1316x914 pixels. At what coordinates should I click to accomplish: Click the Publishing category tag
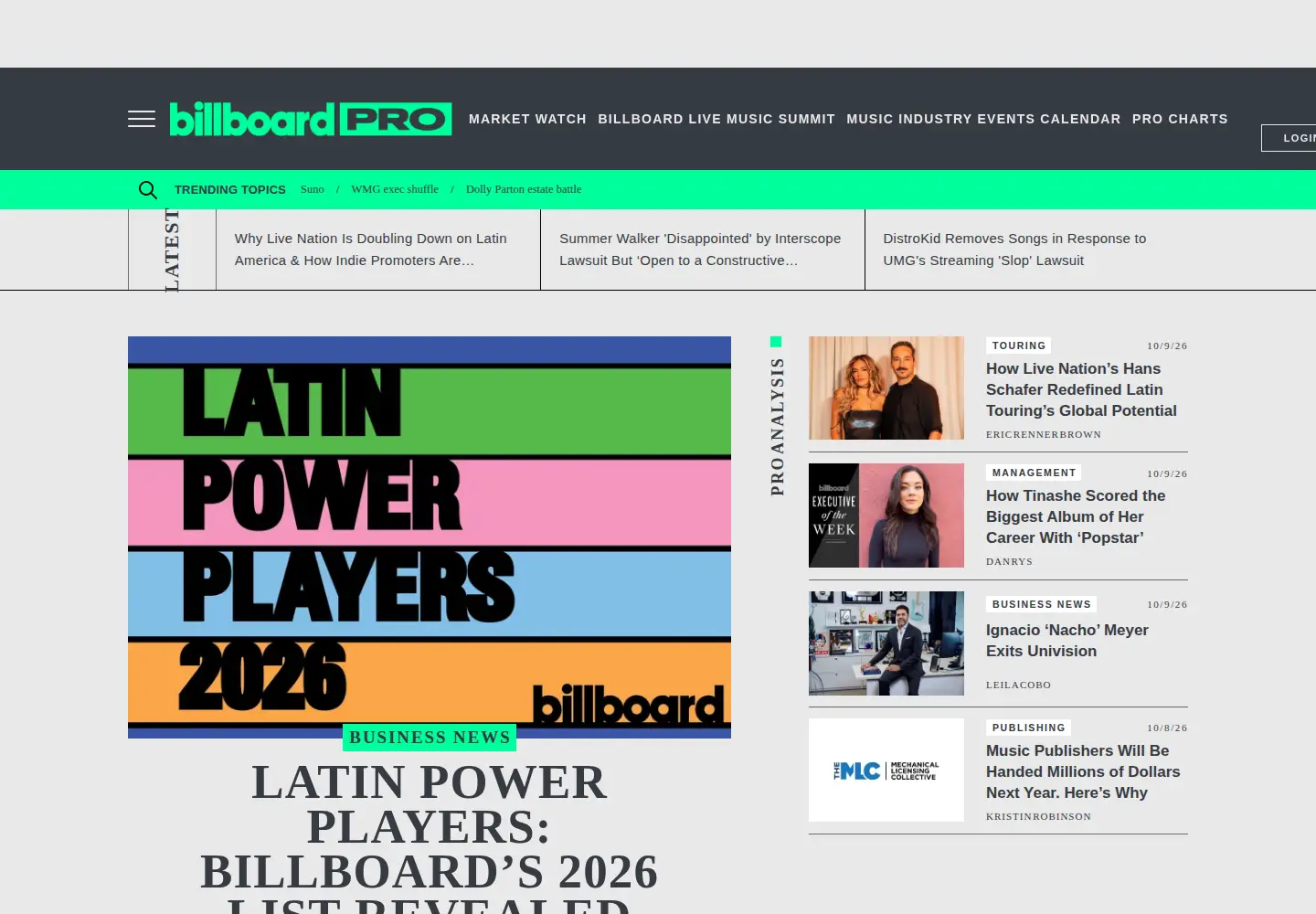point(1029,728)
